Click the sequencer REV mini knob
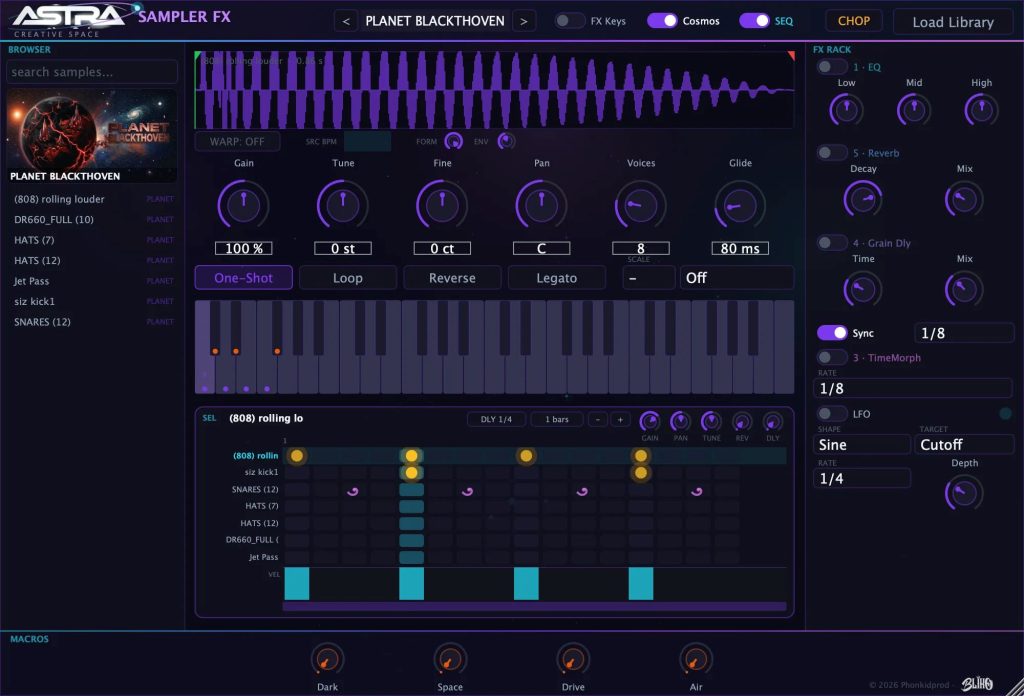Screen dimensions: 1024x696 (x=742, y=421)
